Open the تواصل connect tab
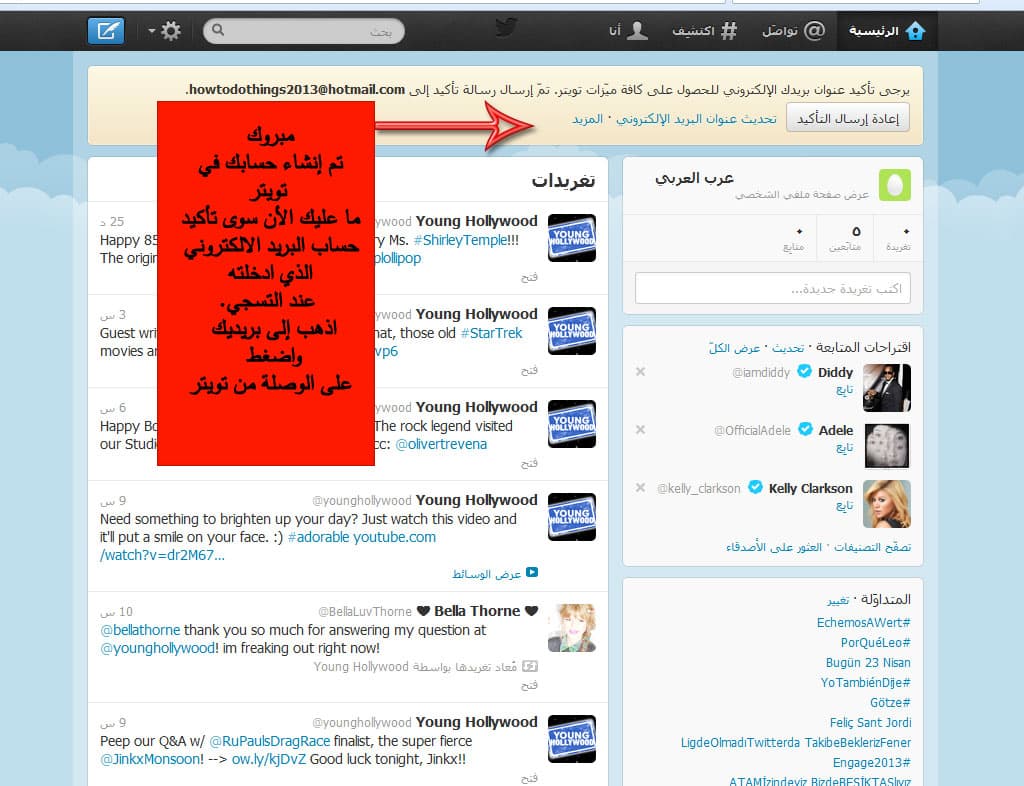Image resolution: width=1024 pixels, height=786 pixels. pos(793,31)
